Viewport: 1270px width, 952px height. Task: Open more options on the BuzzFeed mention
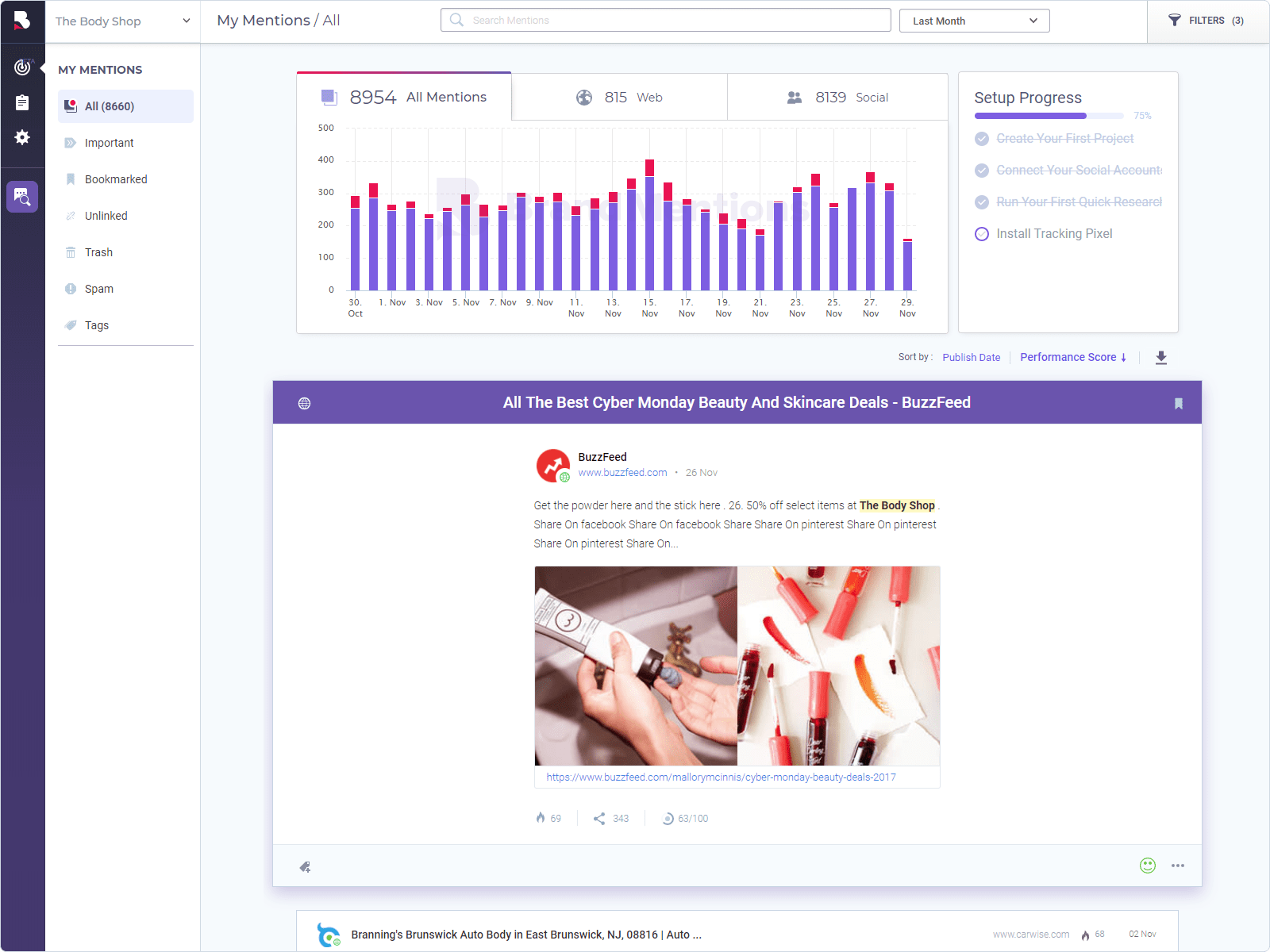pos(1177,866)
